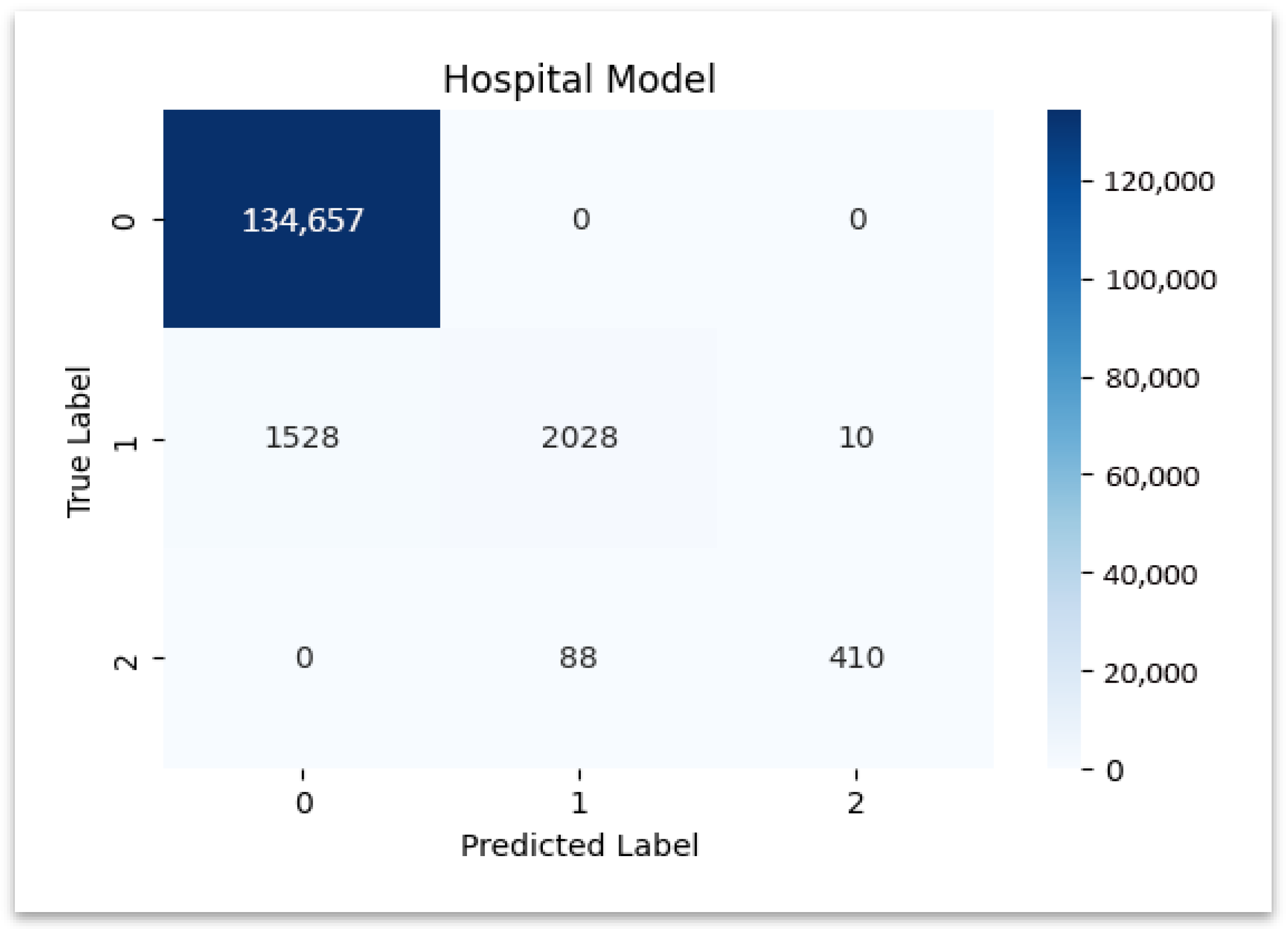The image size is (1288, 929).
Task: Click the 120,000 colorbar tick label
Action: 1159,182
